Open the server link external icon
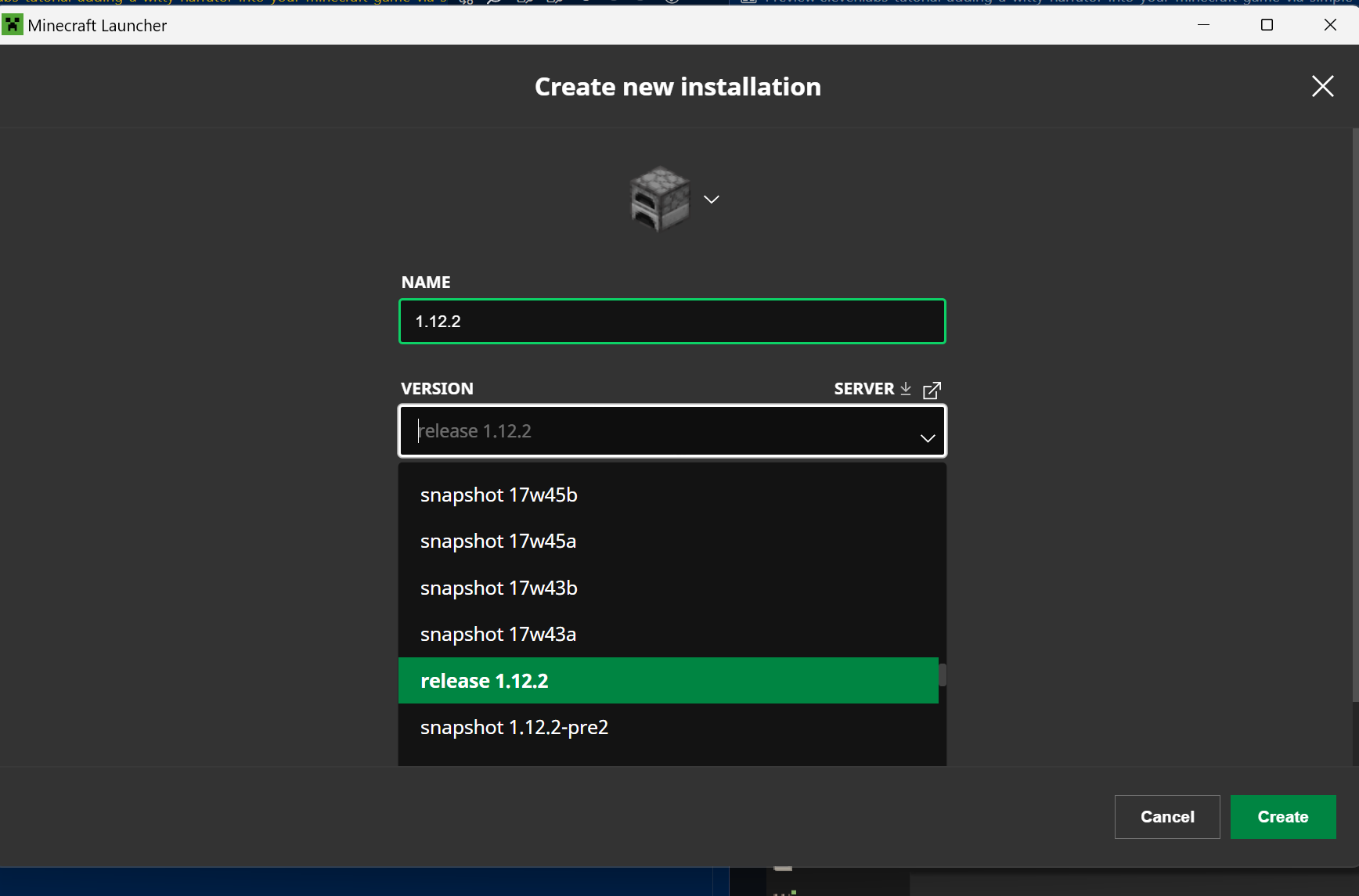1359x896 pixels. 932,390
